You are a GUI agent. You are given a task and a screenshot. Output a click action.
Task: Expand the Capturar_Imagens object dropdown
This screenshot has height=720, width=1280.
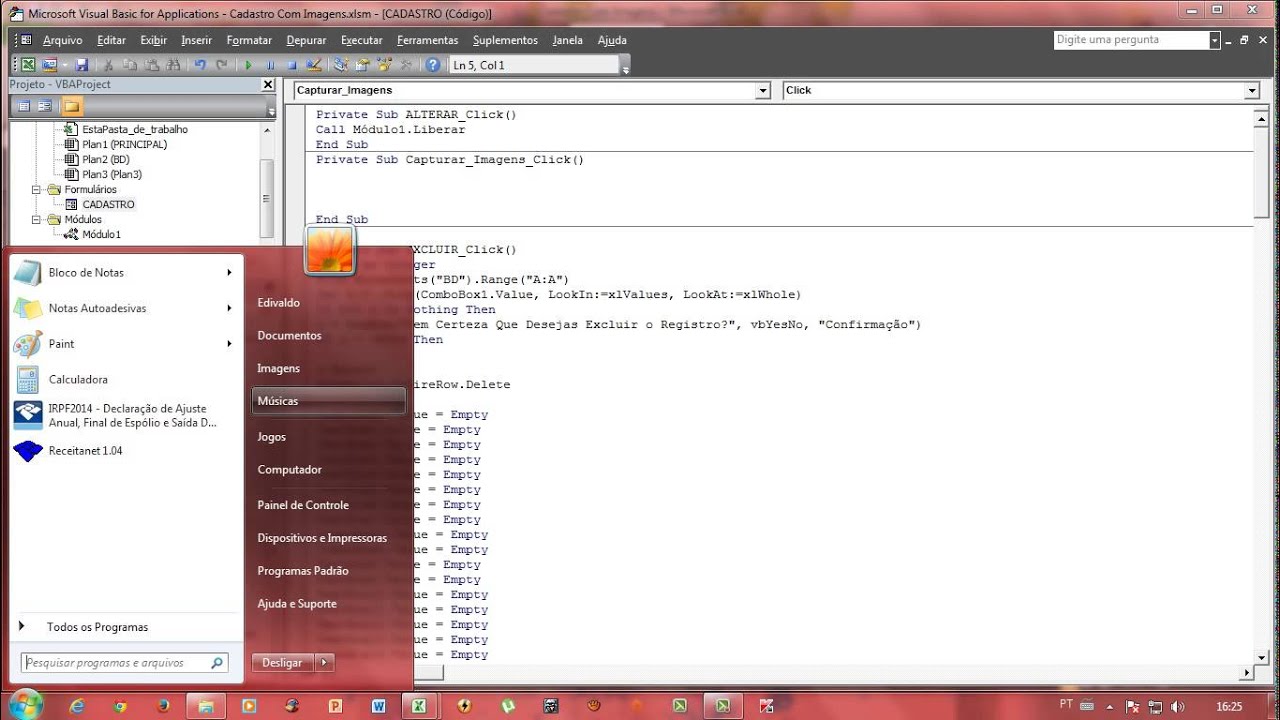763,91
